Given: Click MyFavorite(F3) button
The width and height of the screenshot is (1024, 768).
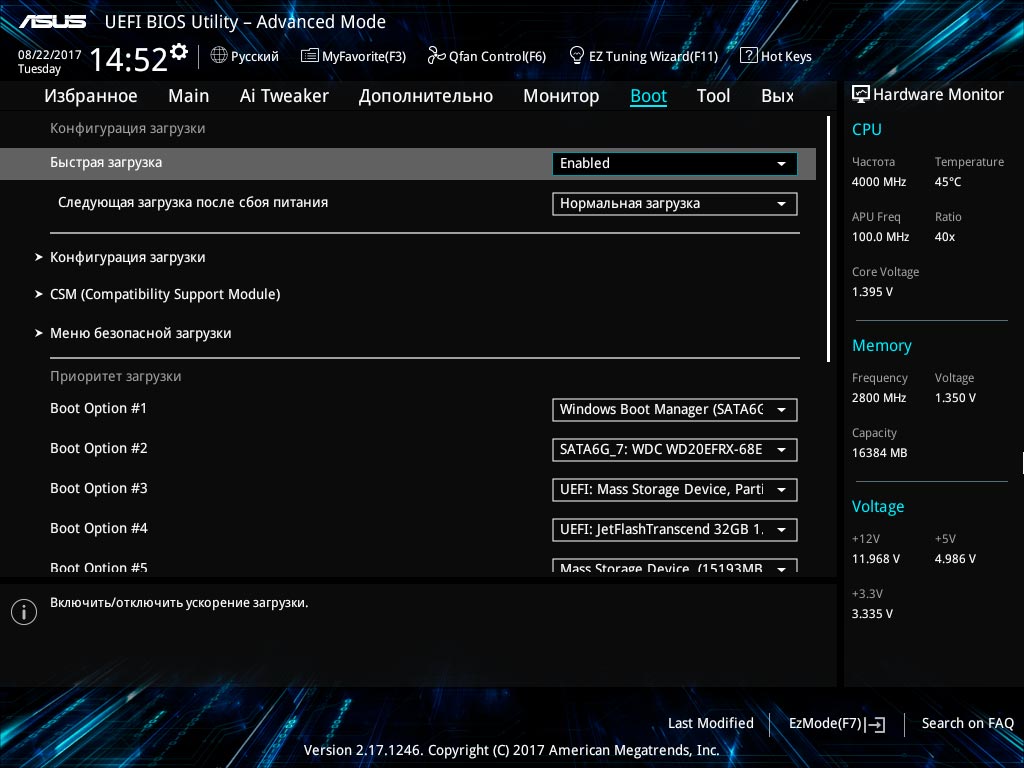Looking at the screenshot, I should 353,56.
